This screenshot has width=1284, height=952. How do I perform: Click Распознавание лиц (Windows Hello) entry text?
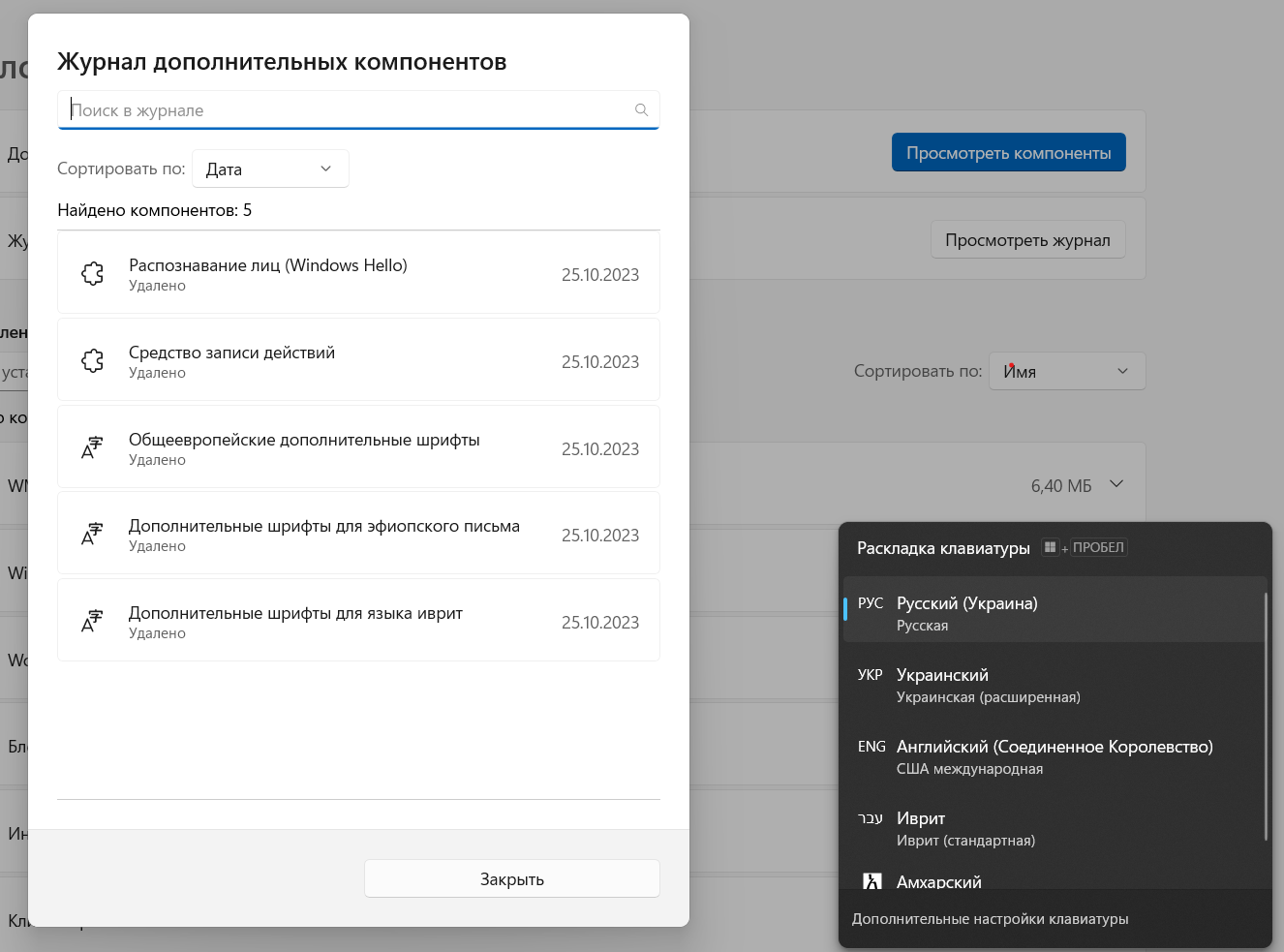268,265
